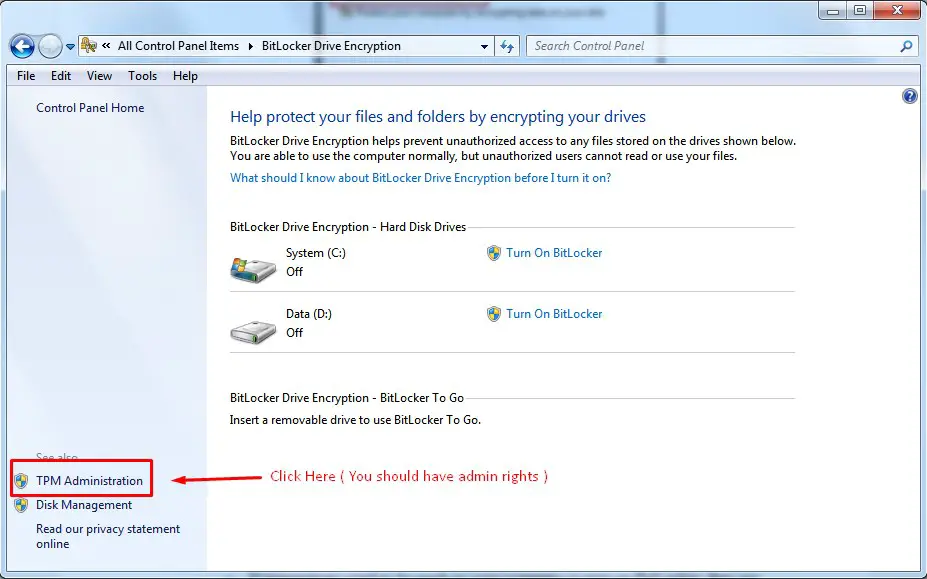Image resolution: width=927 pixels, height=579 pixels.
Task: Click the Off status under System (C:)
Action: click(294, 272)
